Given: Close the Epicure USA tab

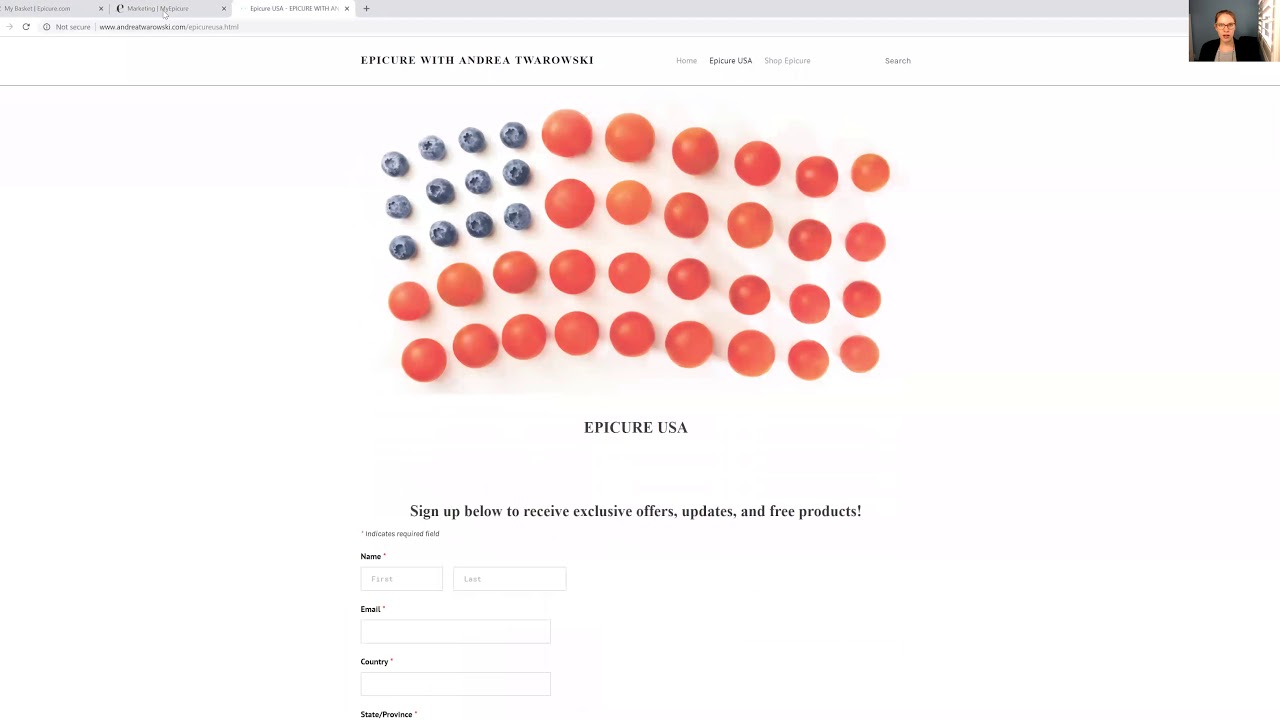Looking at the screenshot, I should pyautogui.click(x=347, y=9).
